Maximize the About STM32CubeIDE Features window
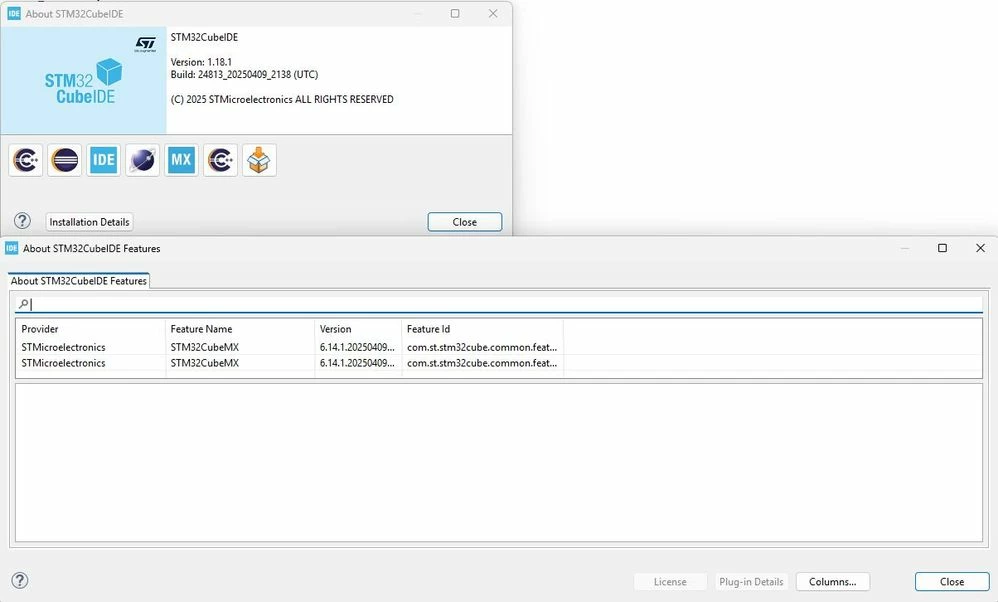 943,248
